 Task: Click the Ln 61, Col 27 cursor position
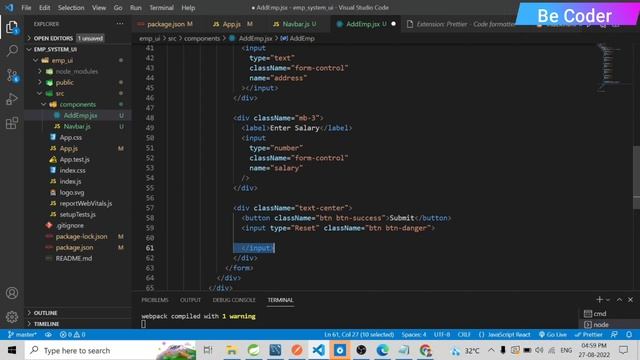(x=359, y=335)
